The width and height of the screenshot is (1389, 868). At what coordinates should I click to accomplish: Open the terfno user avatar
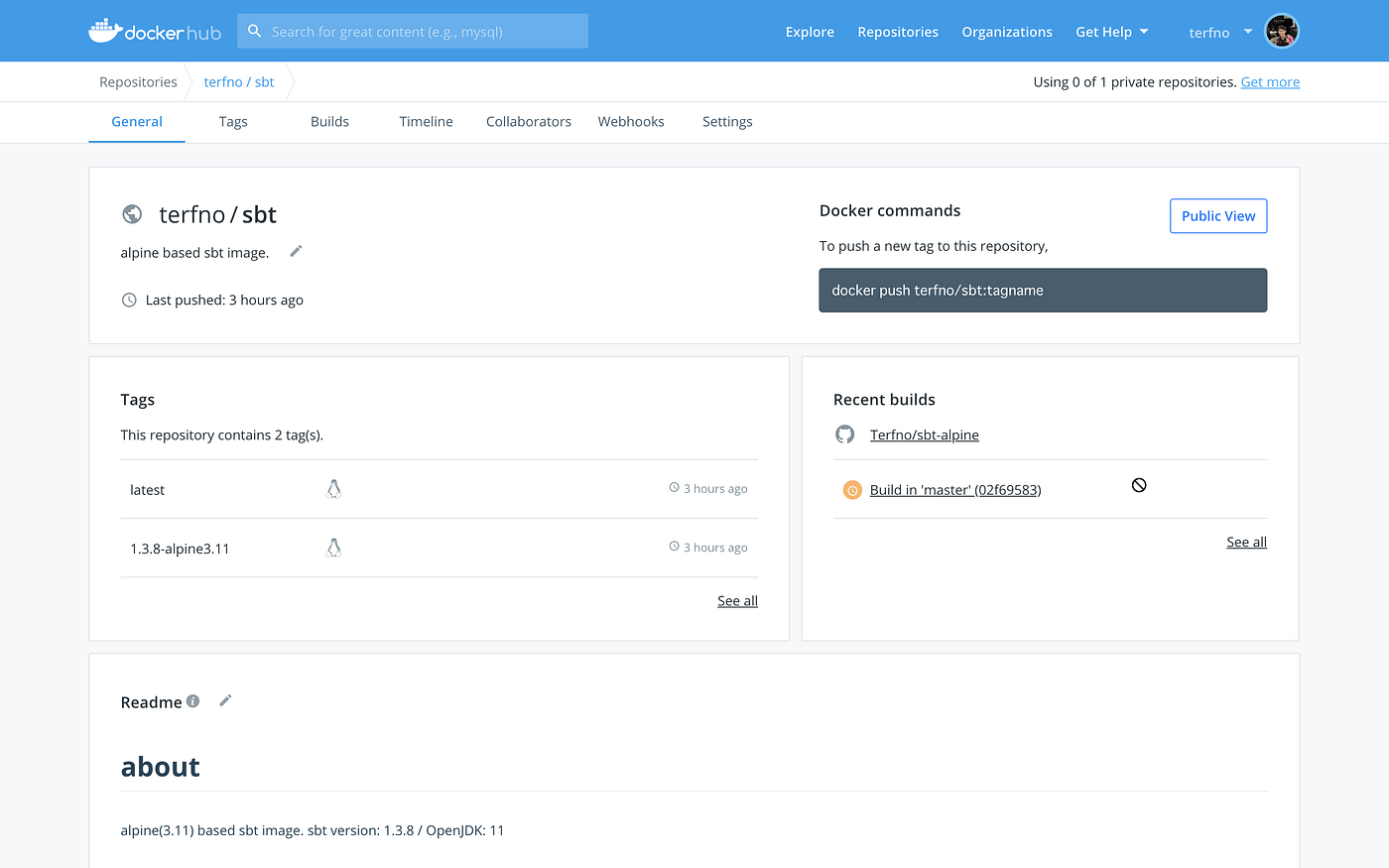tap(1282, 31)
